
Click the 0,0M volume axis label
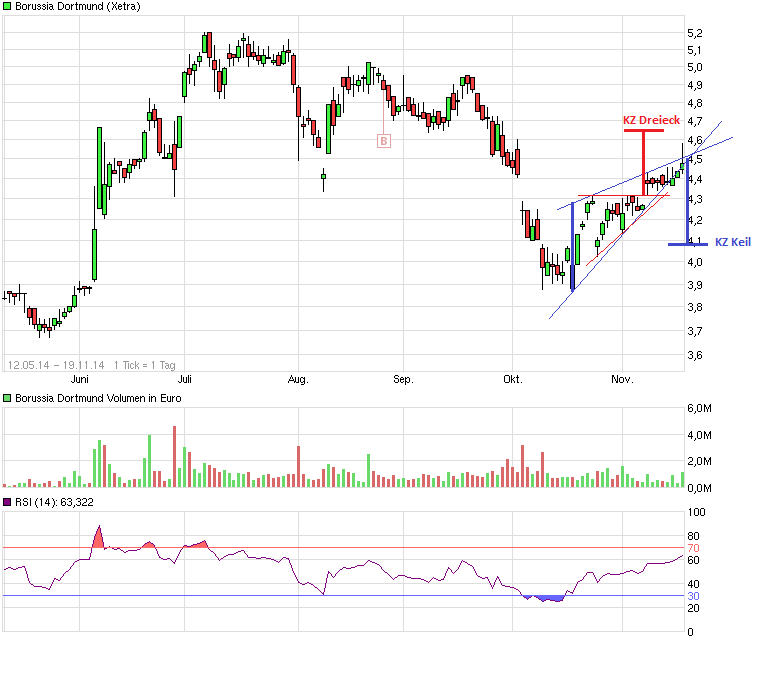pyautogui.click(x=699, y=488)
